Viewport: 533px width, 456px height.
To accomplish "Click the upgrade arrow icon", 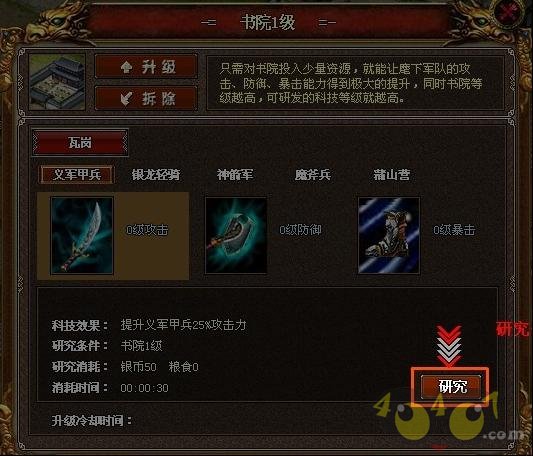I will pos(126,67).
